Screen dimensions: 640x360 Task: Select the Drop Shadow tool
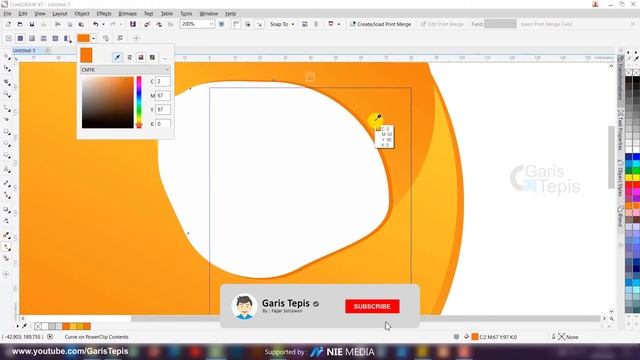click(x=7, y=209)
